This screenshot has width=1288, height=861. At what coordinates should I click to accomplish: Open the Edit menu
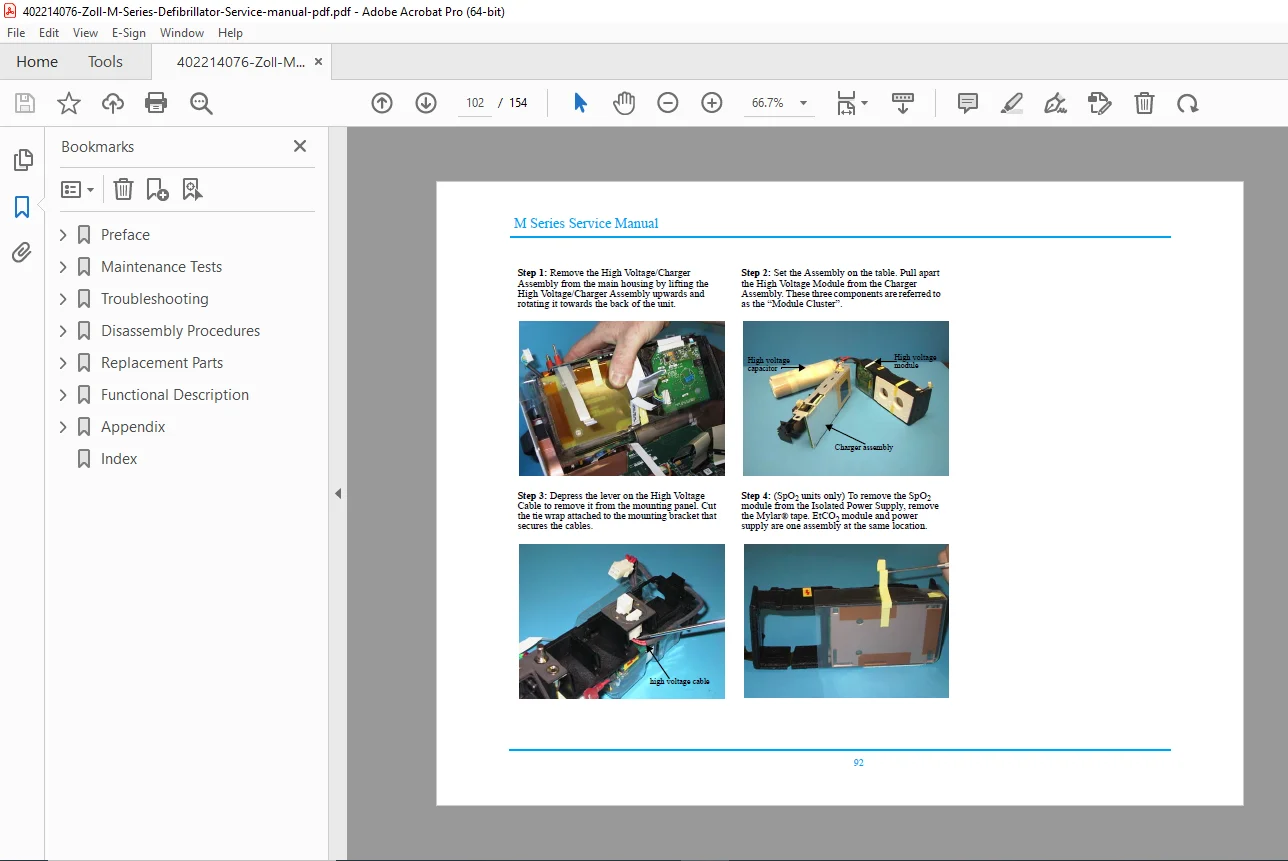point(49,33)
